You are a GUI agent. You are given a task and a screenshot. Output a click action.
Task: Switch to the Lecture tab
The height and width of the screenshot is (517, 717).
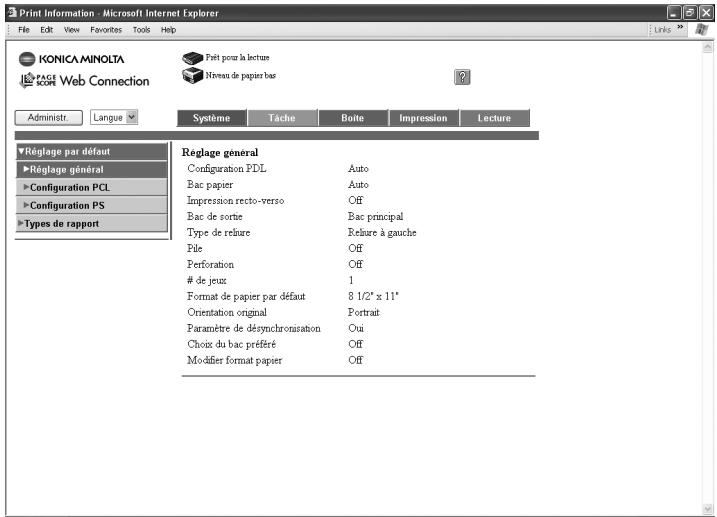click(494, 118)
